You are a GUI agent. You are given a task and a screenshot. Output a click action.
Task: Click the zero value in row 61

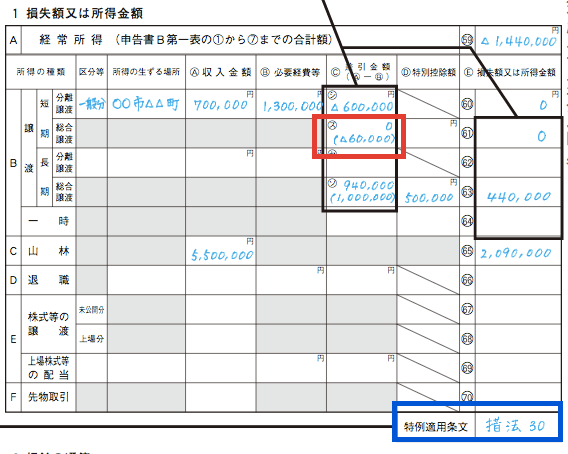tap(542, 136)
